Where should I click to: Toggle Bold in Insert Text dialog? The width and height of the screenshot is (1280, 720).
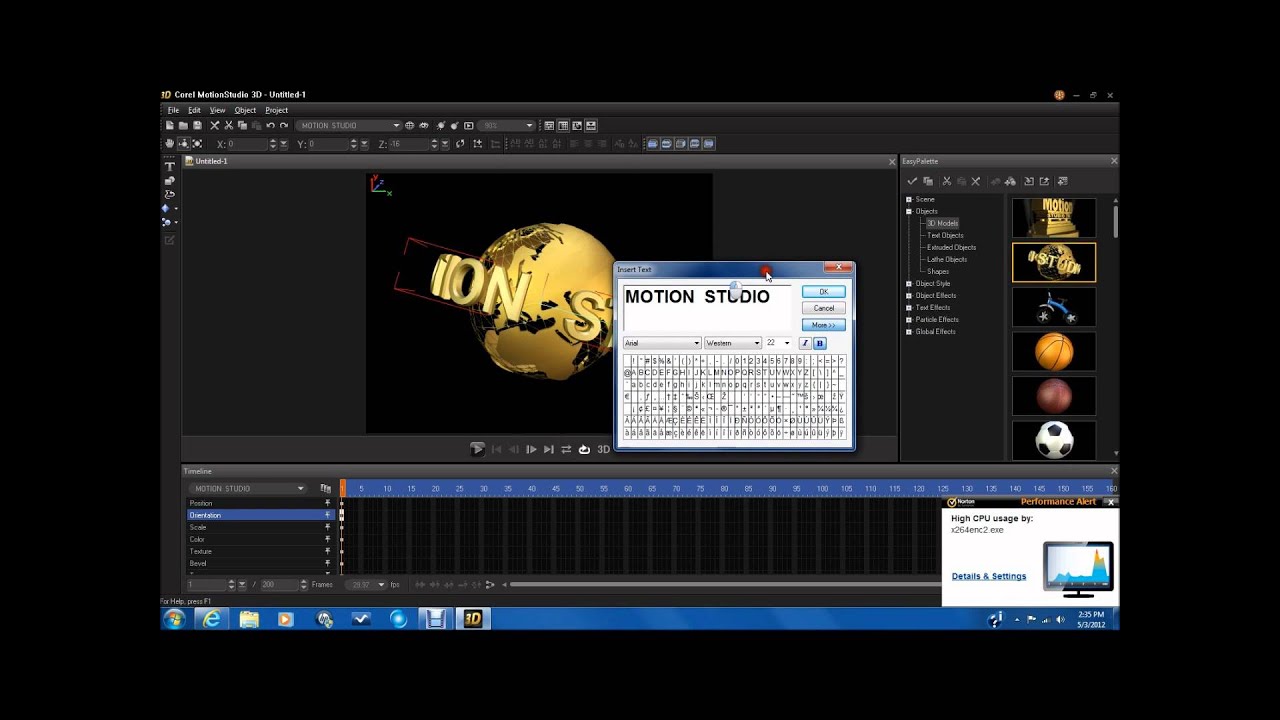(819, 343)
